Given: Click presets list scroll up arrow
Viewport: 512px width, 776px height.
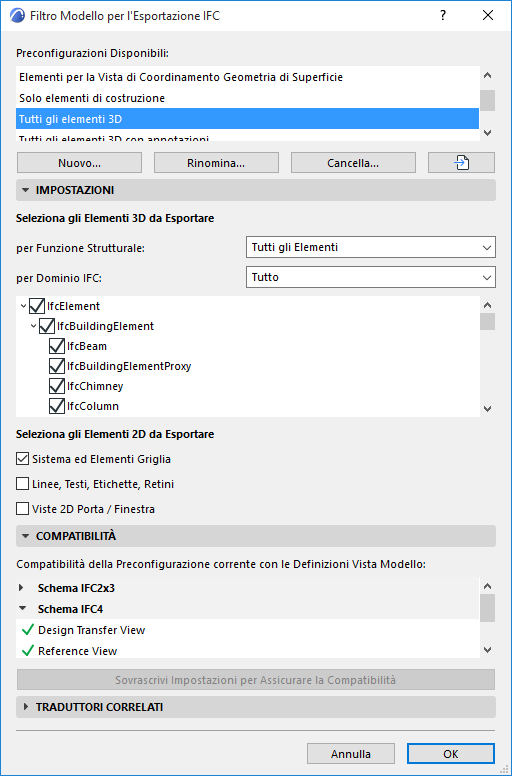Looking at the screenshot, I should point(487,76).
